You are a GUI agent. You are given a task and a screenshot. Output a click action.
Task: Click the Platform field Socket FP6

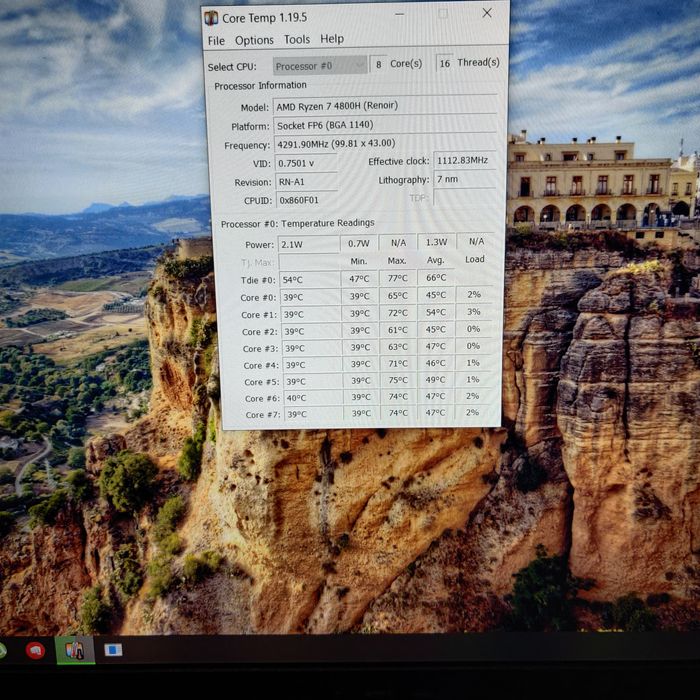click(385, 125)
